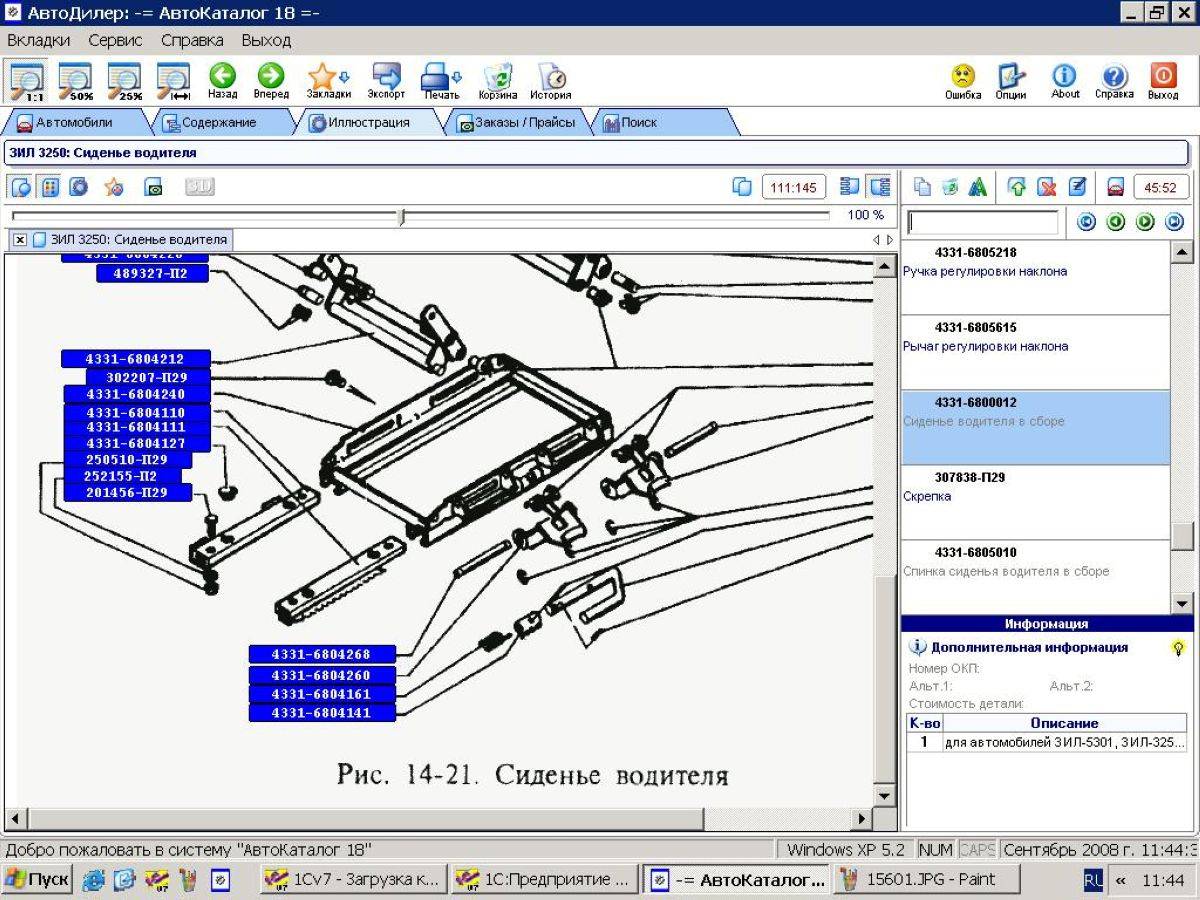Click copy icon in parts list toolbar

click(923, 187)
